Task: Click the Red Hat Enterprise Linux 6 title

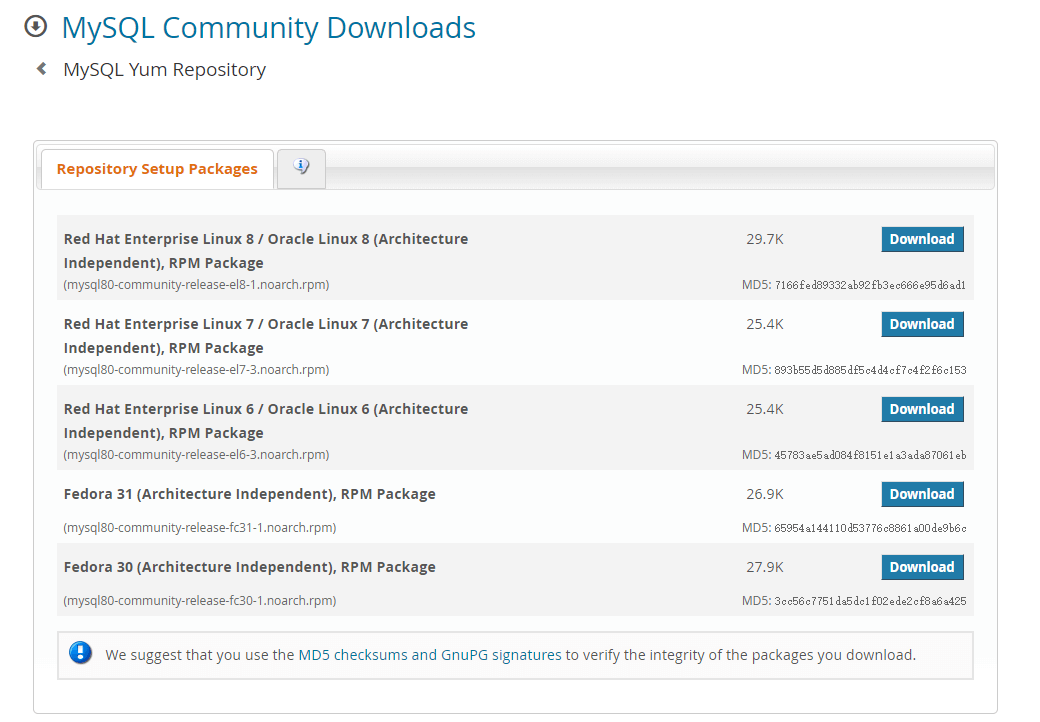Action: coord(266,421)
